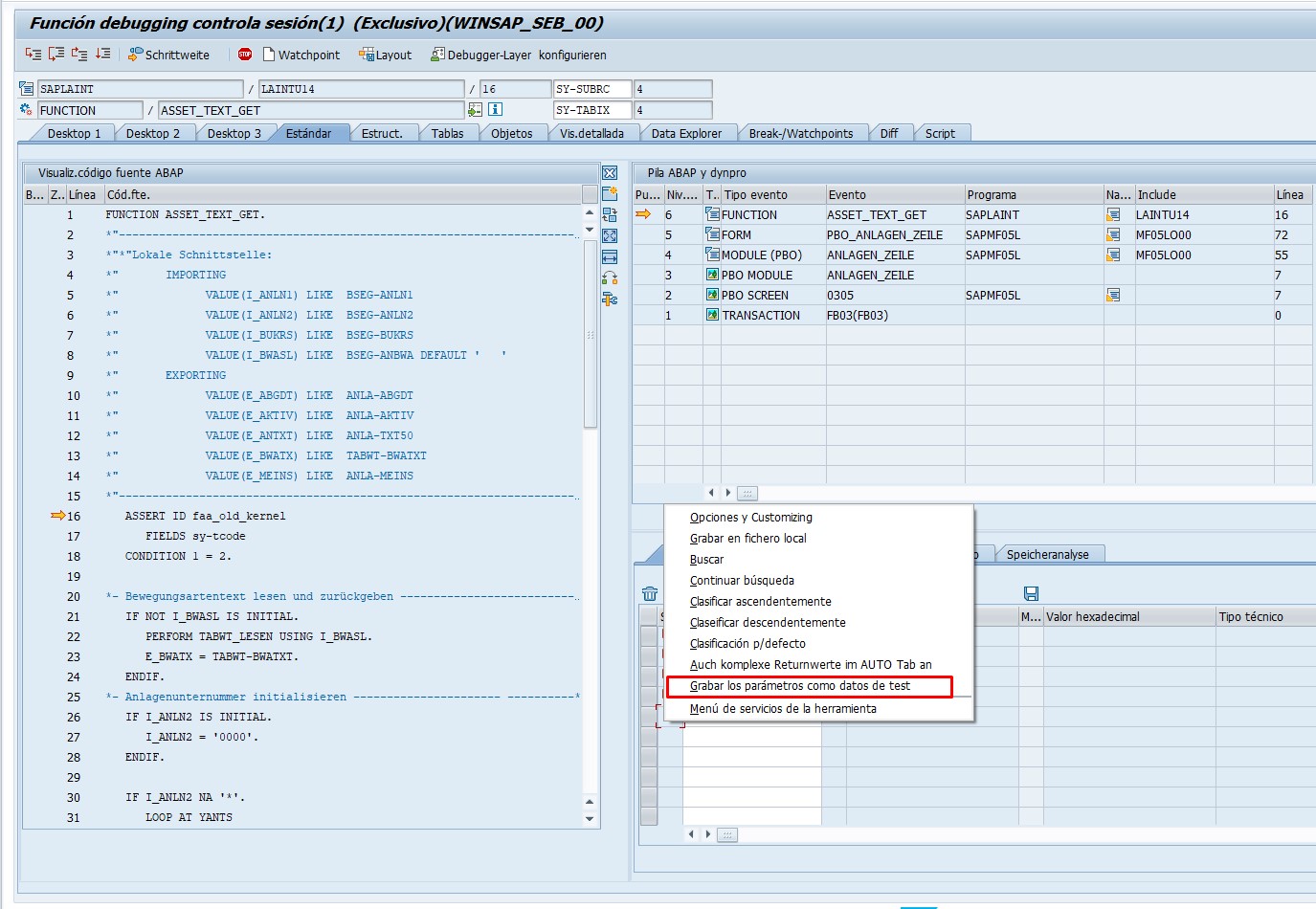Open the Script tab
The image size is (1316, 909).
pyautogui.click(x=940, y=133)
